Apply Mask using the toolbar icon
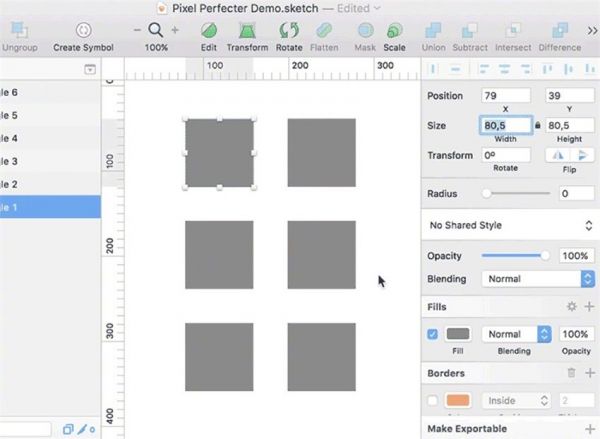Screen dimensions: 600x439 pos(366,31)
